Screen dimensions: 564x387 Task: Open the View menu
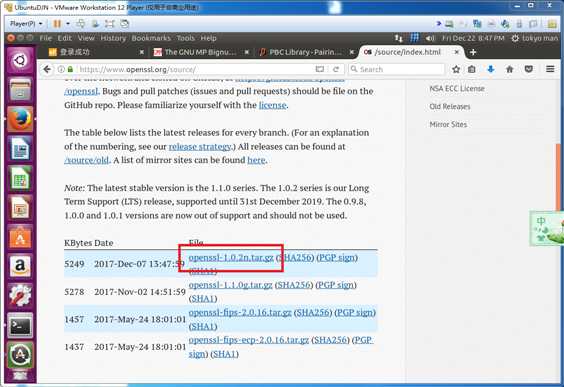86,38
